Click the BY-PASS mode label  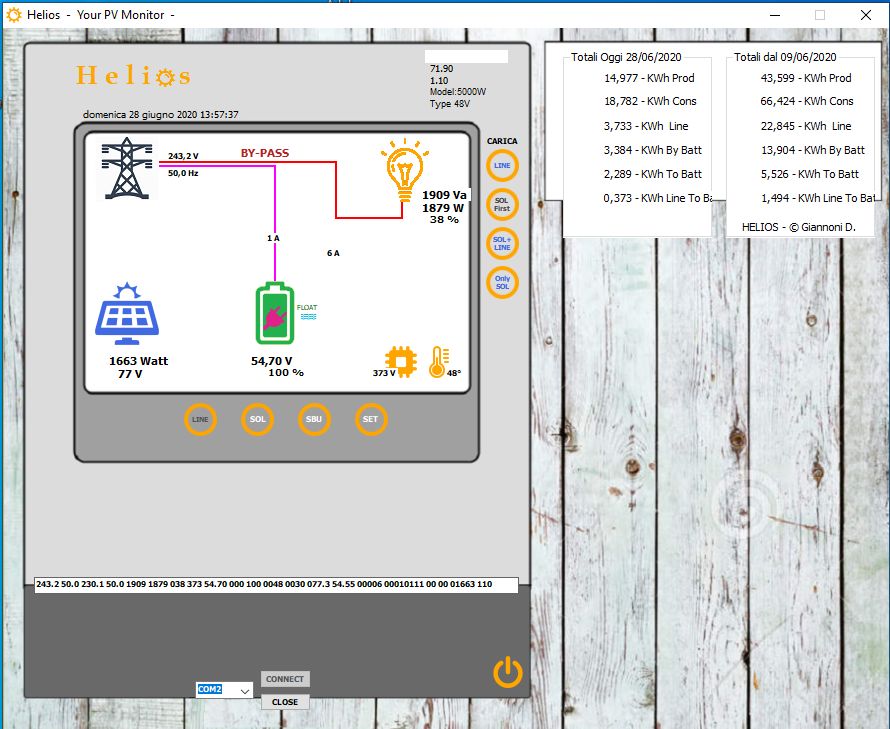[x=265, y=153]
